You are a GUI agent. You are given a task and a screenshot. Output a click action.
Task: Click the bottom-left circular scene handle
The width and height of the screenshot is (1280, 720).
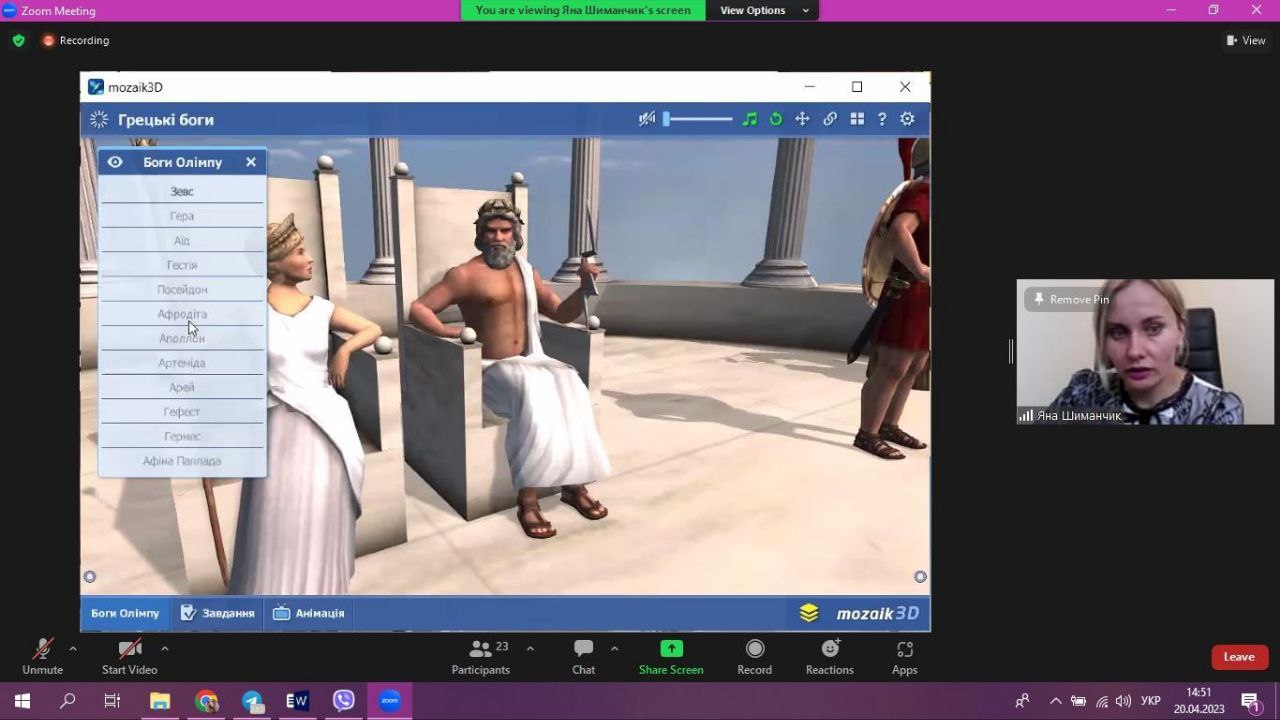[90, 576]
